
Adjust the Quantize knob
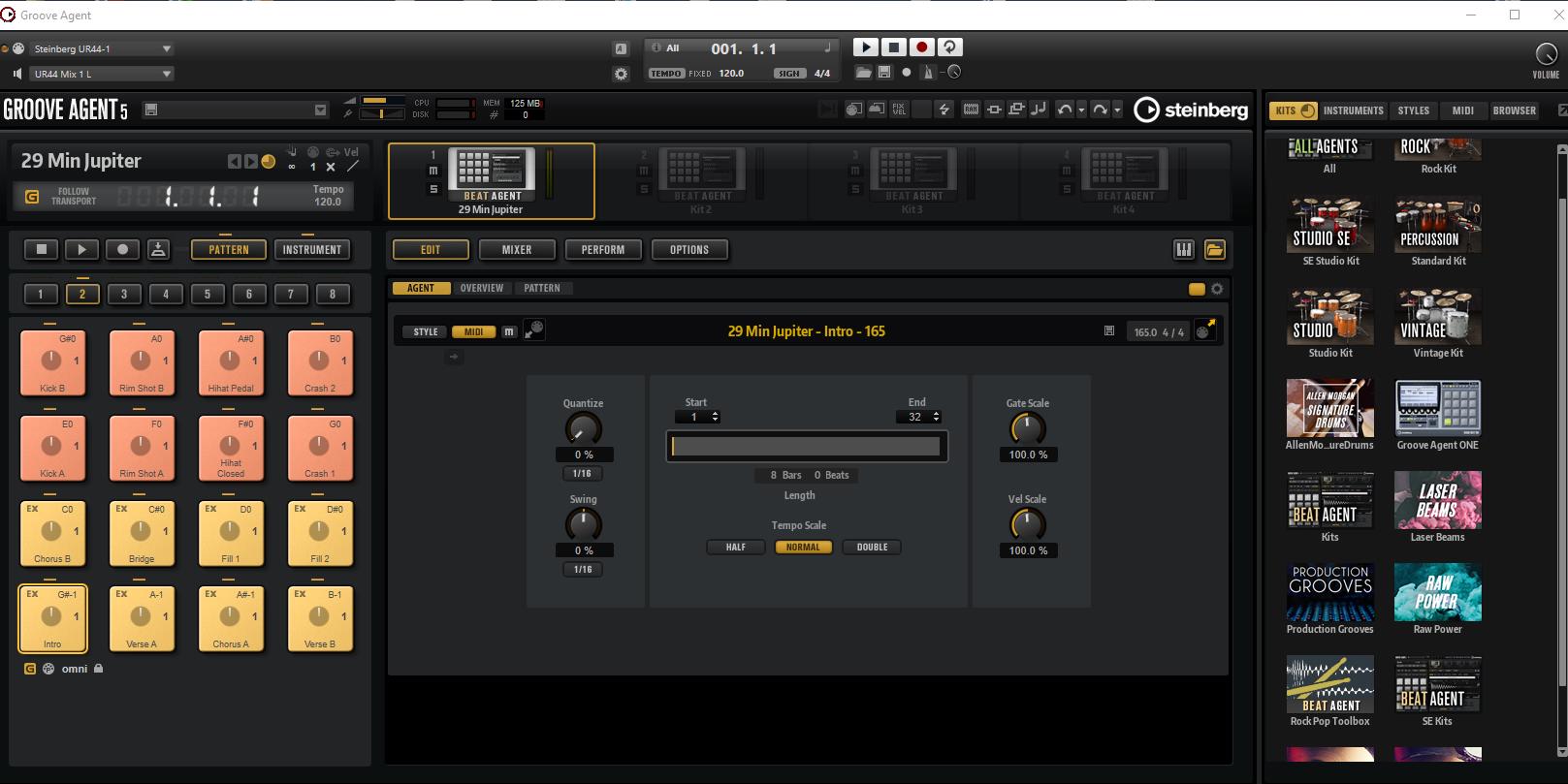click(x=583, y=428)
